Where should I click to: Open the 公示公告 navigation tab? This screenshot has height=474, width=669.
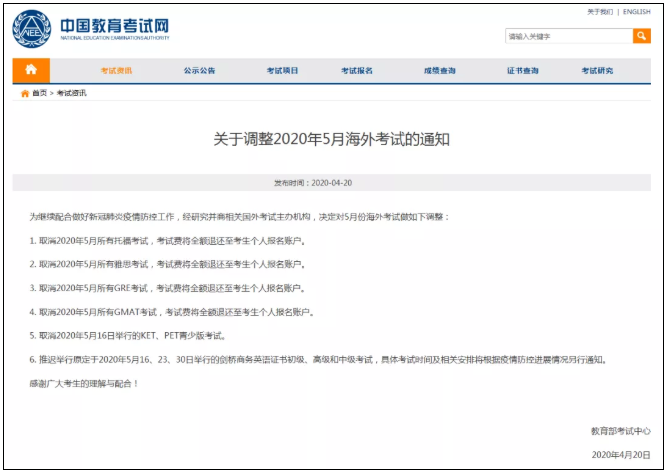pos(199,71)
